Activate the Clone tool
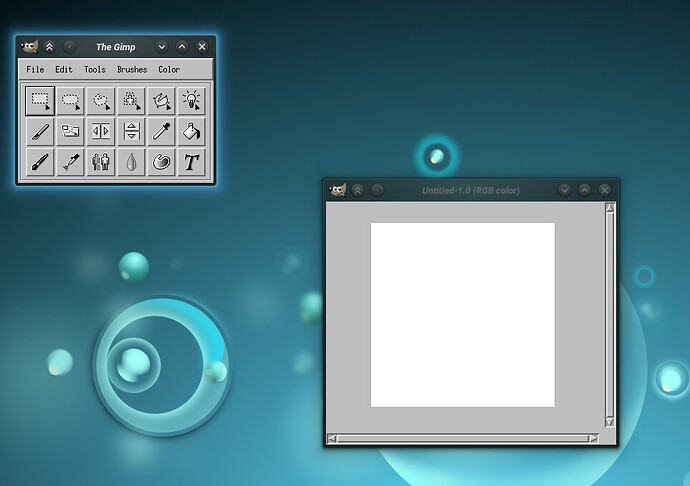The height and width of the screenshot is (486, 690). (x=101, y=162)
